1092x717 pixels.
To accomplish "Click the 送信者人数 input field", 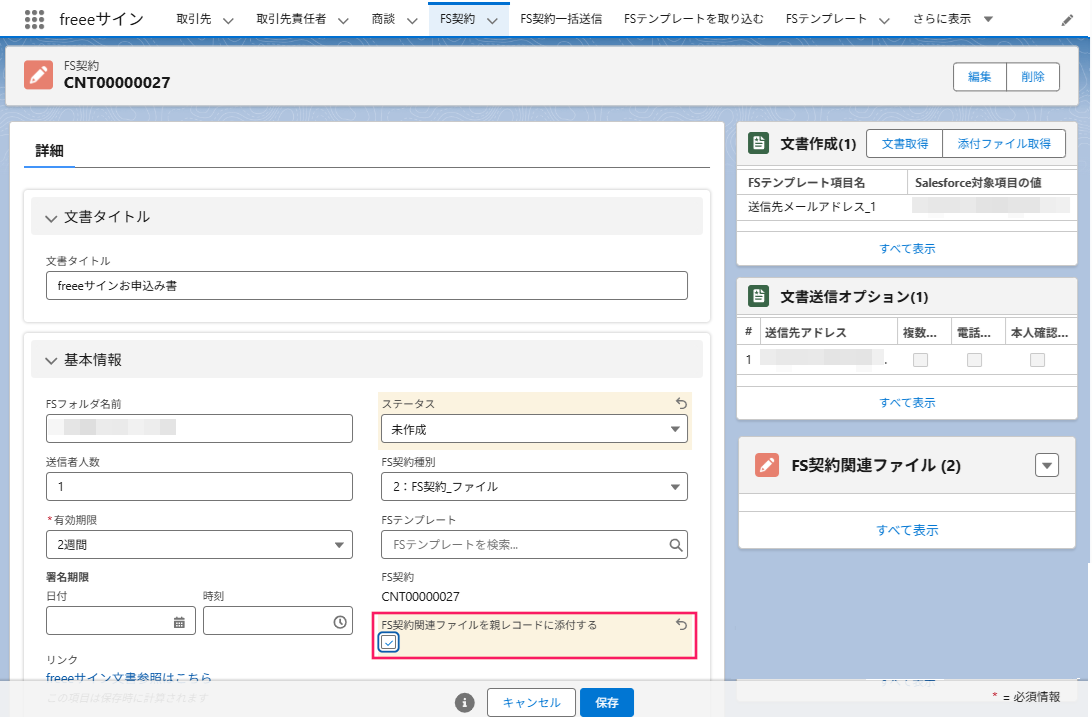I will click(199, 486).
